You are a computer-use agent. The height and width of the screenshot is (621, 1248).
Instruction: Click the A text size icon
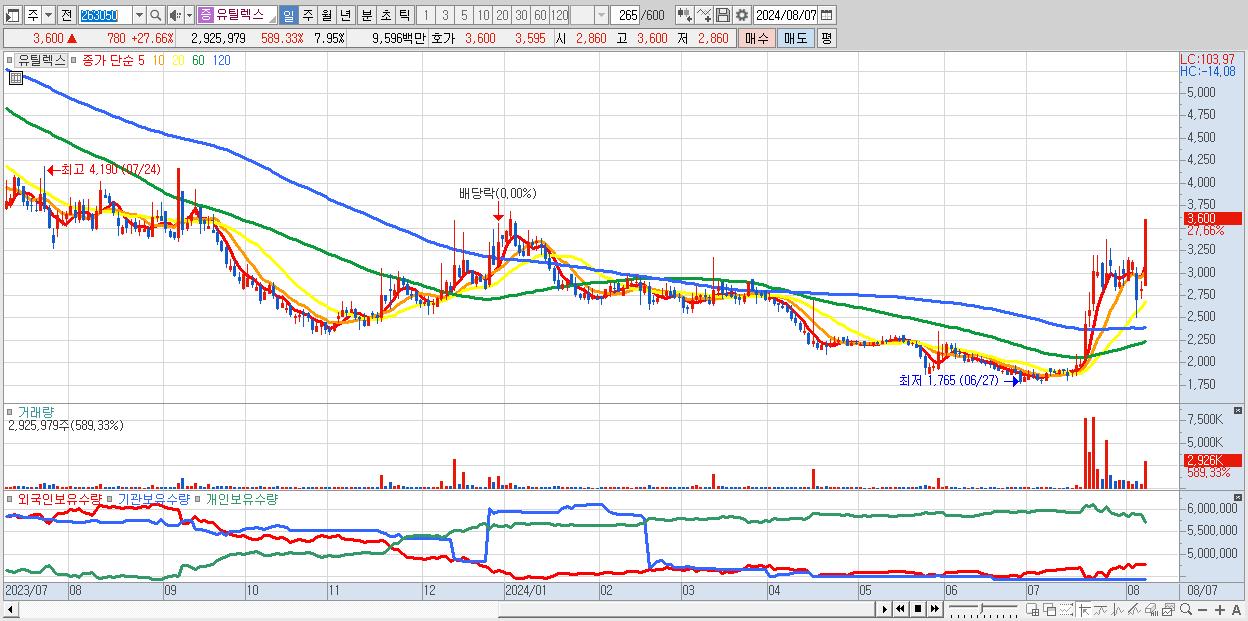[x=1236, y=610]
